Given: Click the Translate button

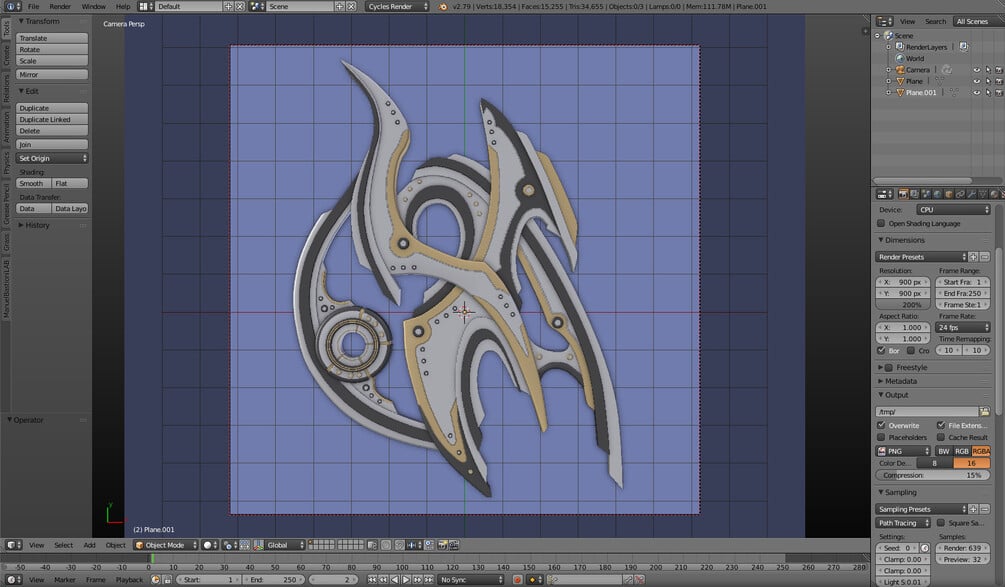Looking at the screenshot, I should (x=52, y=38).
